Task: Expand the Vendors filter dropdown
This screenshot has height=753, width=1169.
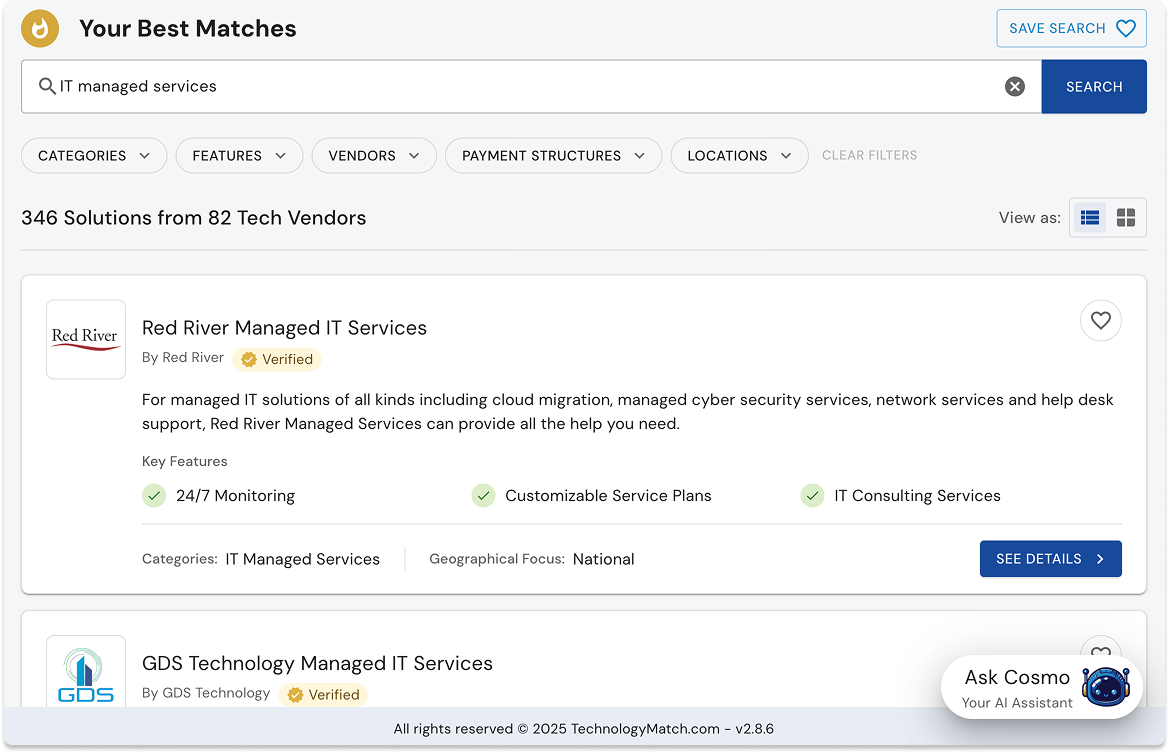Action: click(374, 156)
